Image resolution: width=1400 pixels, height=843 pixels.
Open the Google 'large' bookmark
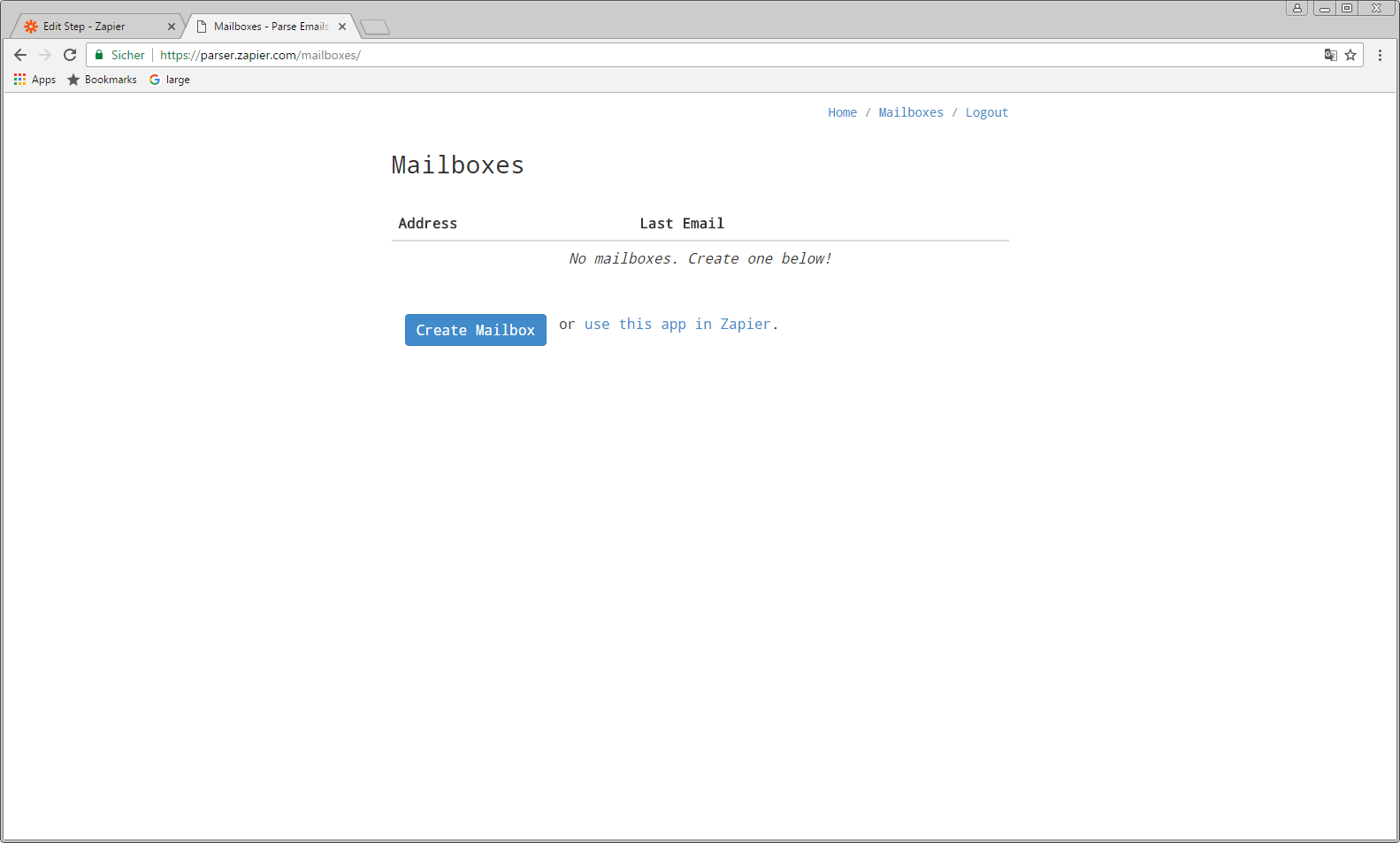tap(170, 80)
